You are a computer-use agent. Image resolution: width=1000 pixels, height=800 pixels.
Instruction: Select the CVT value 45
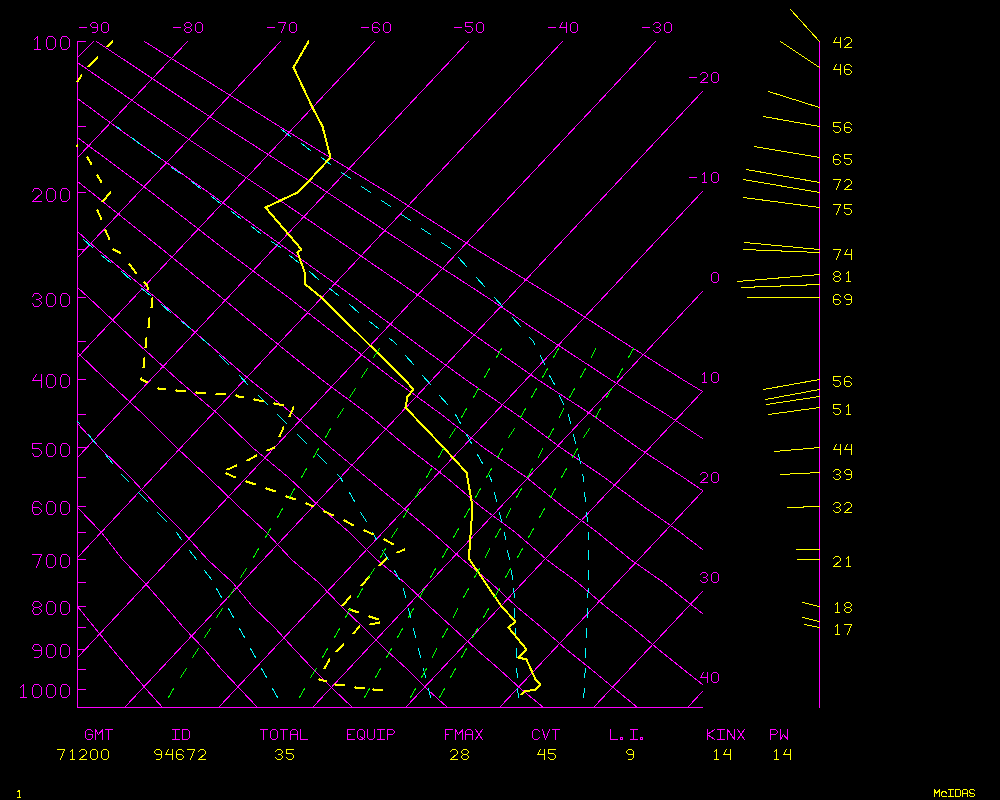545,755
